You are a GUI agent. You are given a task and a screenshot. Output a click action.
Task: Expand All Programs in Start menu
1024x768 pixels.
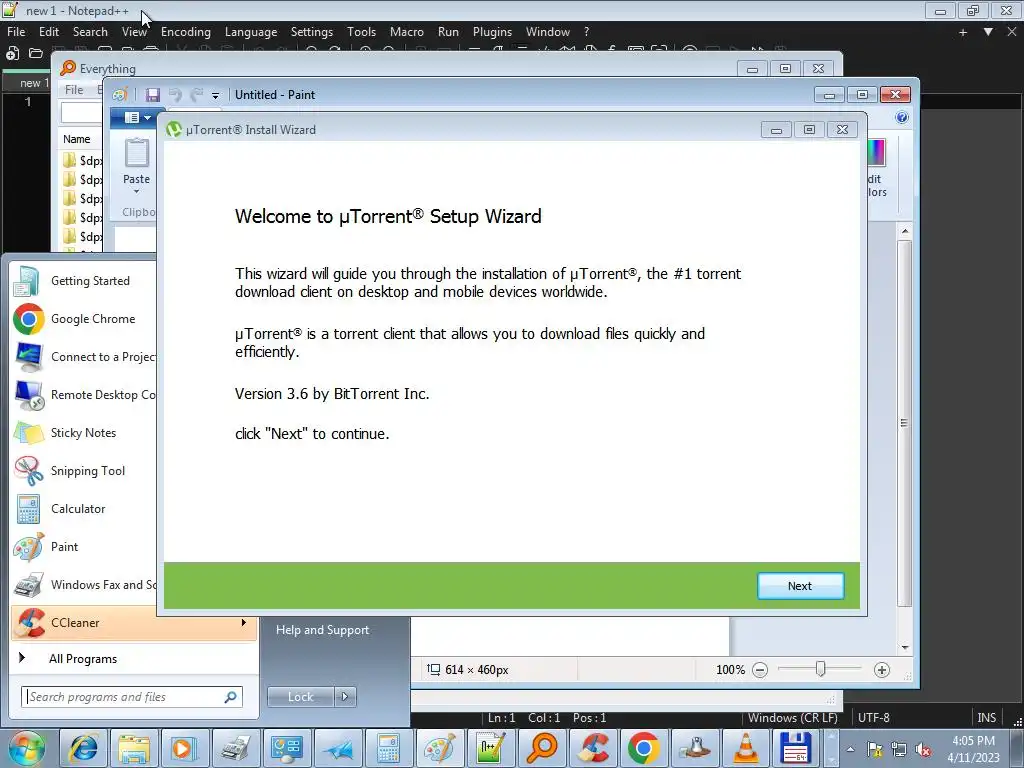(83, 659)
